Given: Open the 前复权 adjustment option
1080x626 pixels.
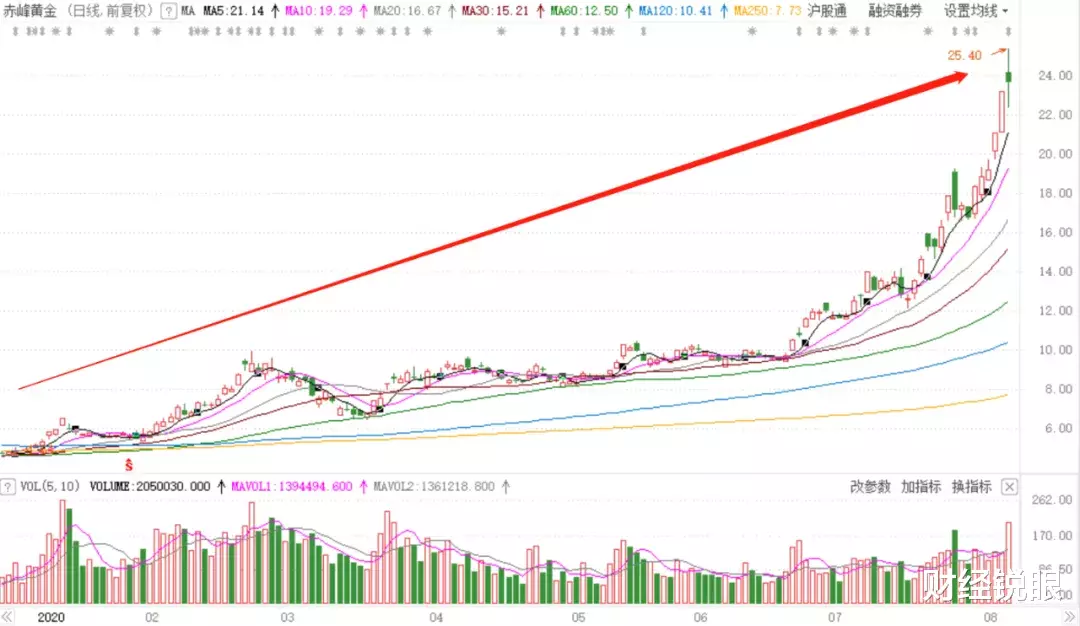Looking at the screenshot, I should tap(125, 11).
